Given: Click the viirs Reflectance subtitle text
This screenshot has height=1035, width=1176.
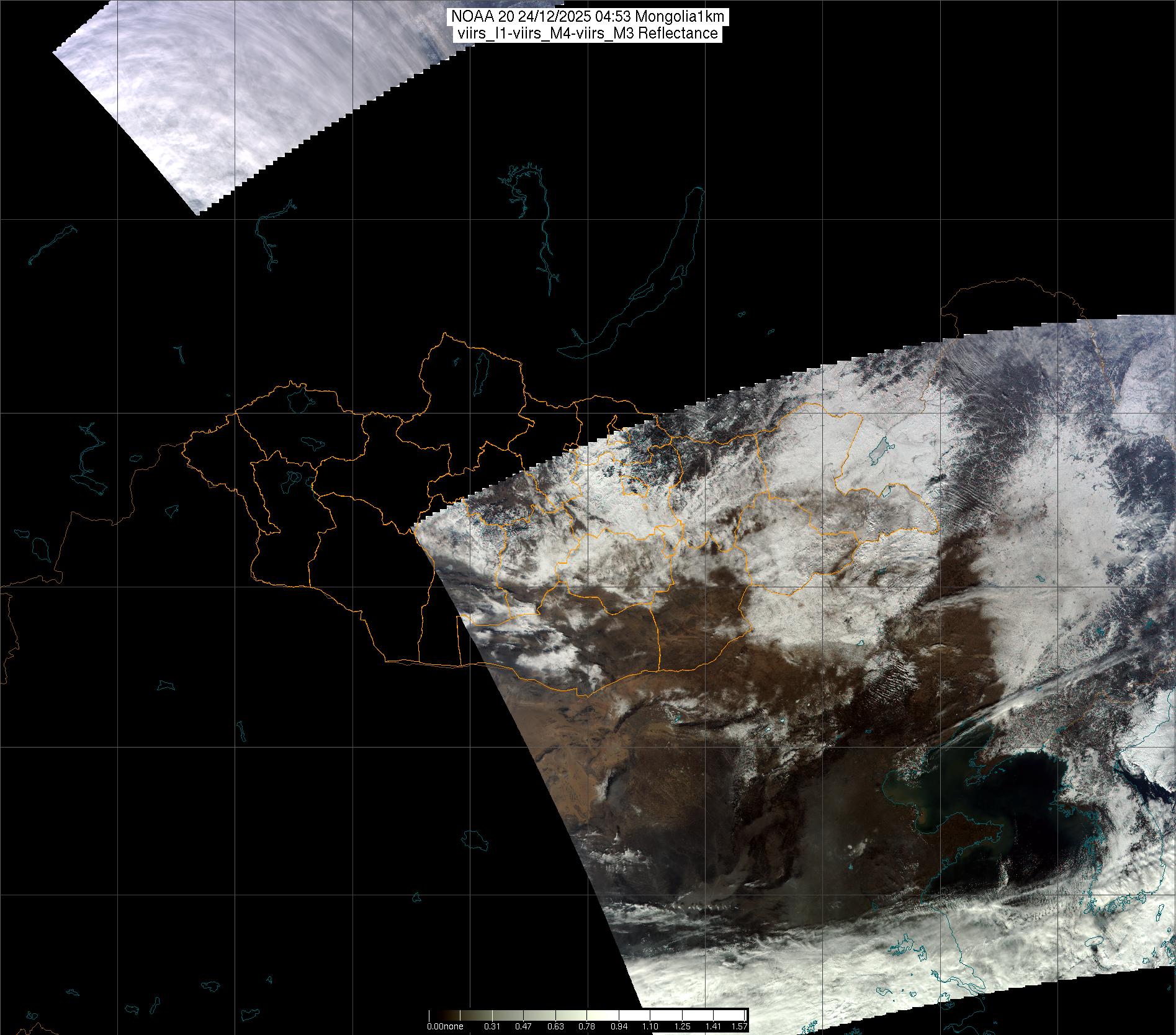Looking at the screenshot, I should point(588,34).
